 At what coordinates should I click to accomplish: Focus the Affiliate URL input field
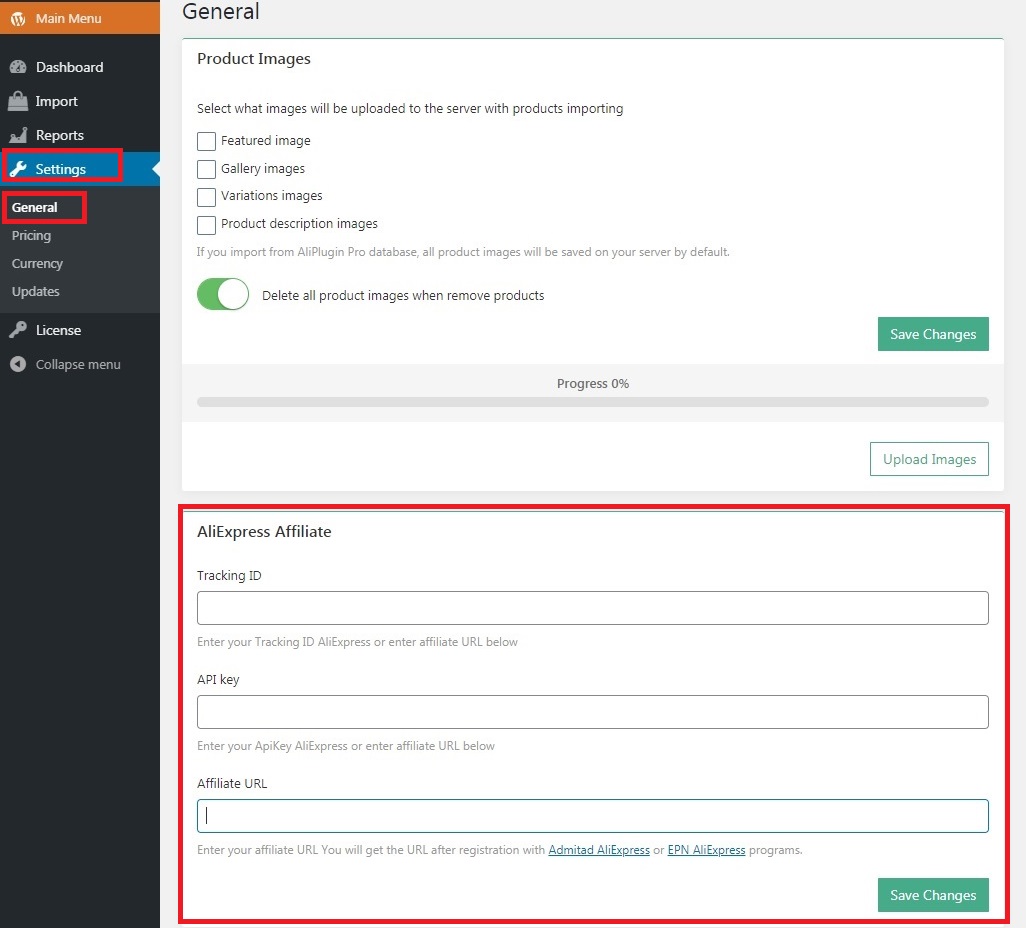[593, 815]
